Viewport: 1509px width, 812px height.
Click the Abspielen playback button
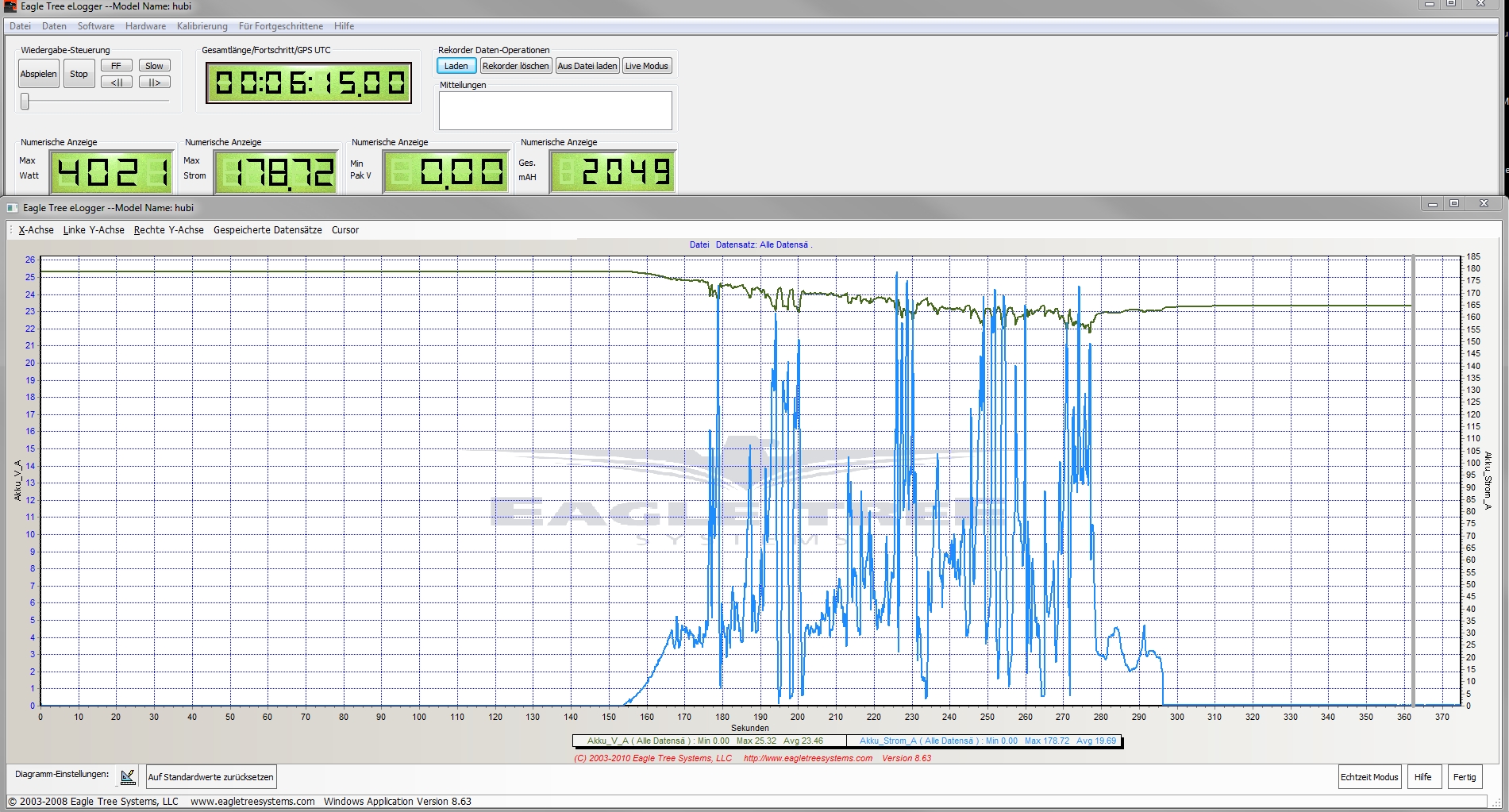(x=39, y=74)
